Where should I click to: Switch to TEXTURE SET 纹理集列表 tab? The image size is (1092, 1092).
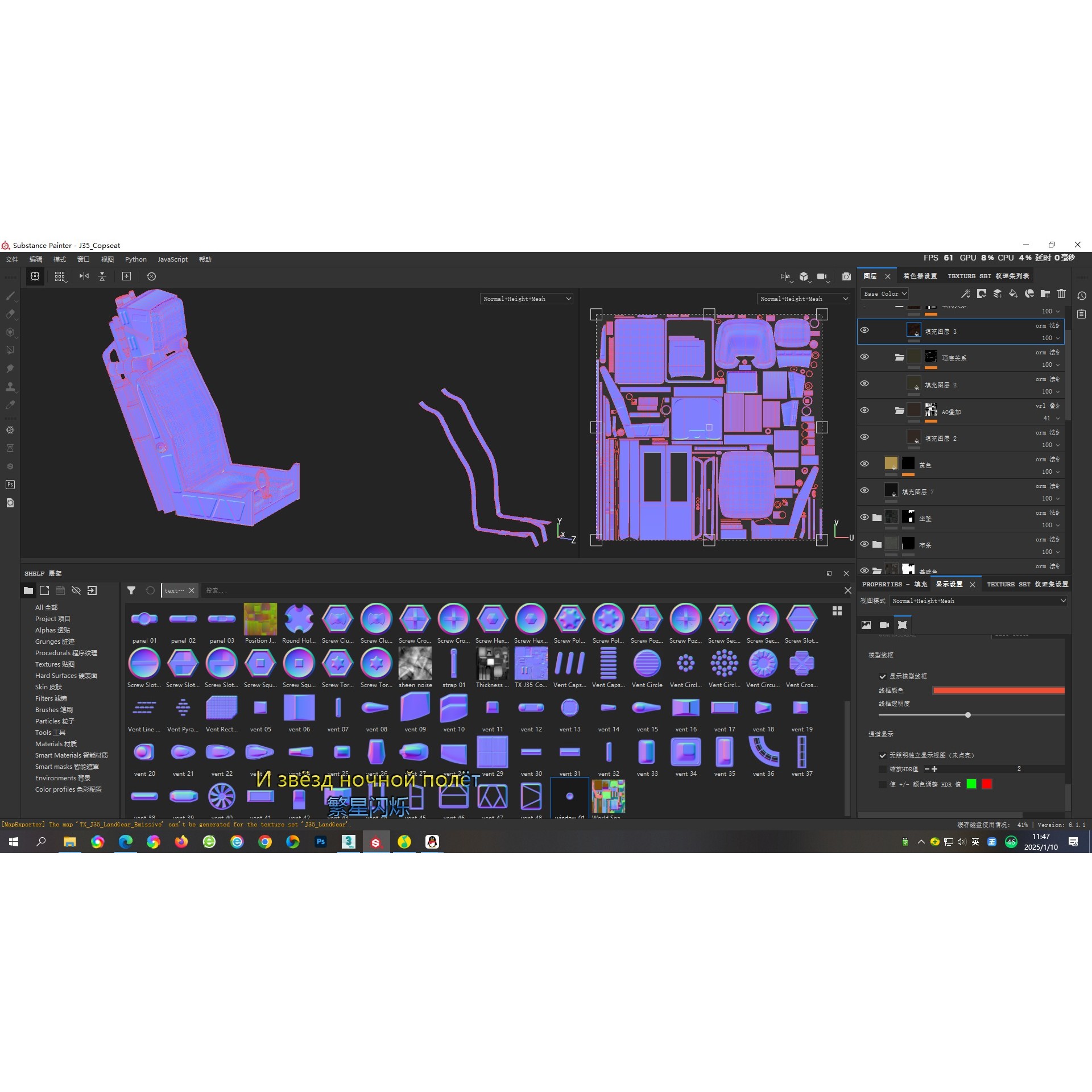(x=988, y=276)
